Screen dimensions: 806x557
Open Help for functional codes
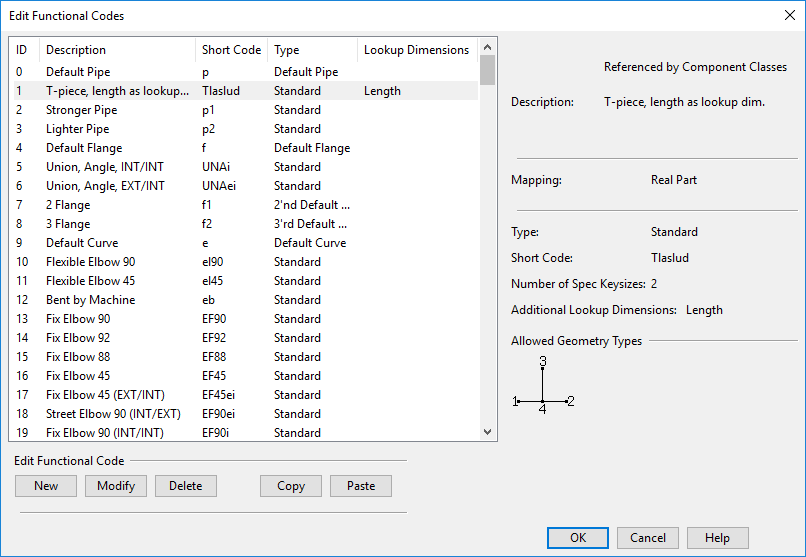(x=717, y=538)
